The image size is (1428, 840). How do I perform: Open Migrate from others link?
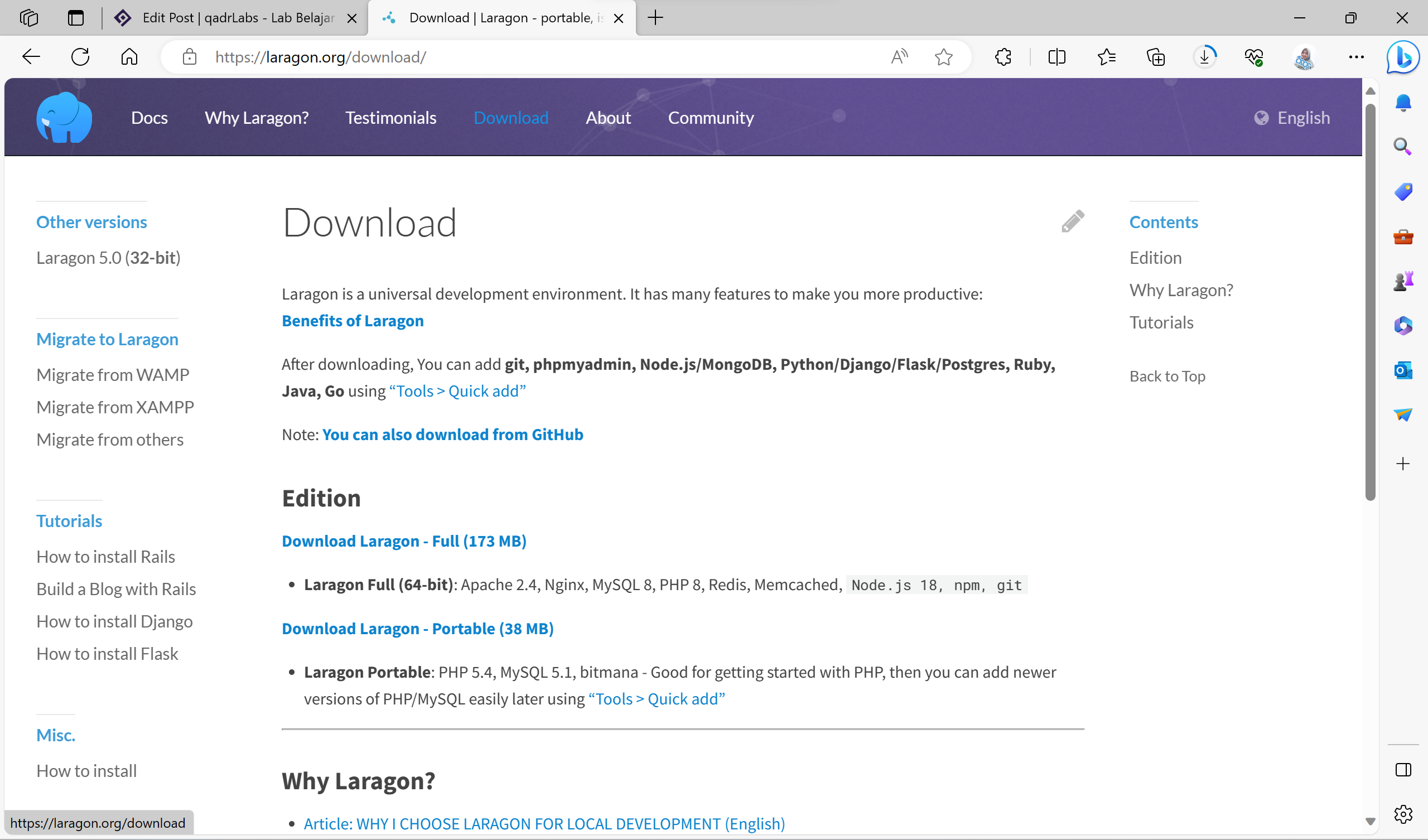pos(110,440)
